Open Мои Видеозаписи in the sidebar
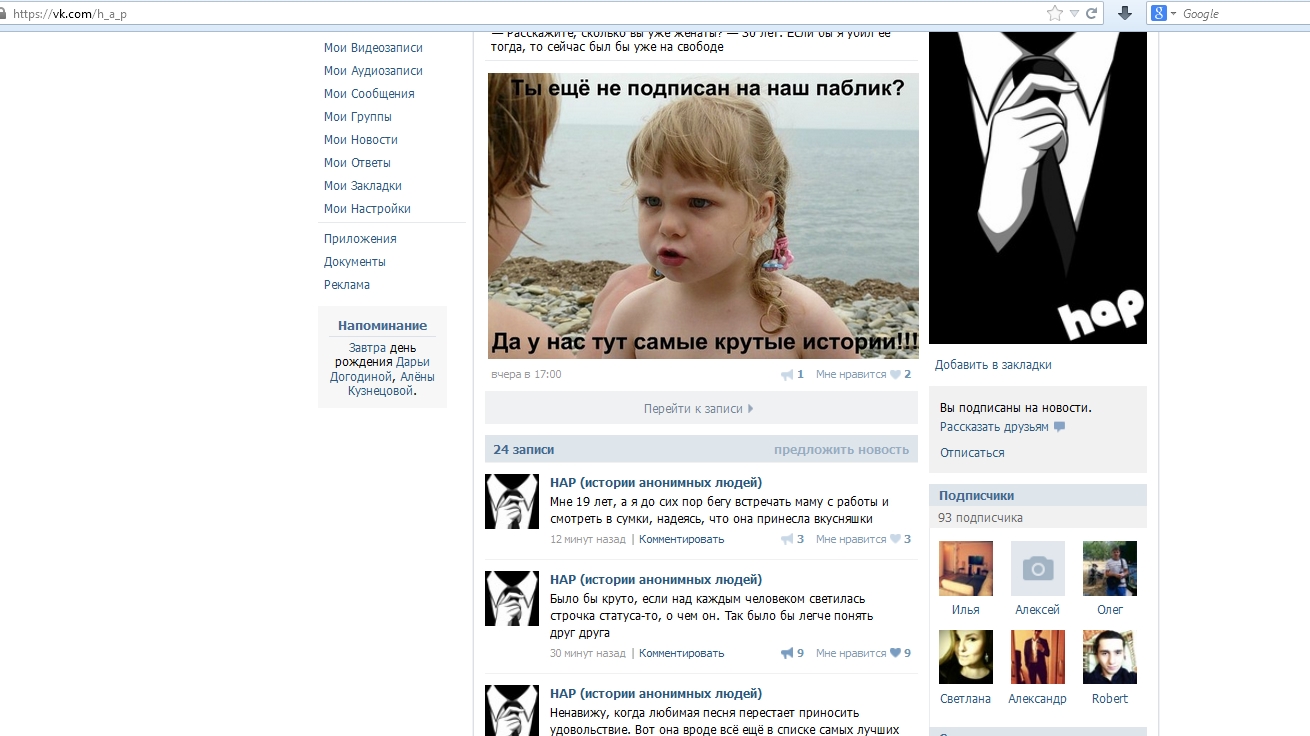Image resolution: width=1310 pixels, height=736 pixels. [x=373, y=48]
